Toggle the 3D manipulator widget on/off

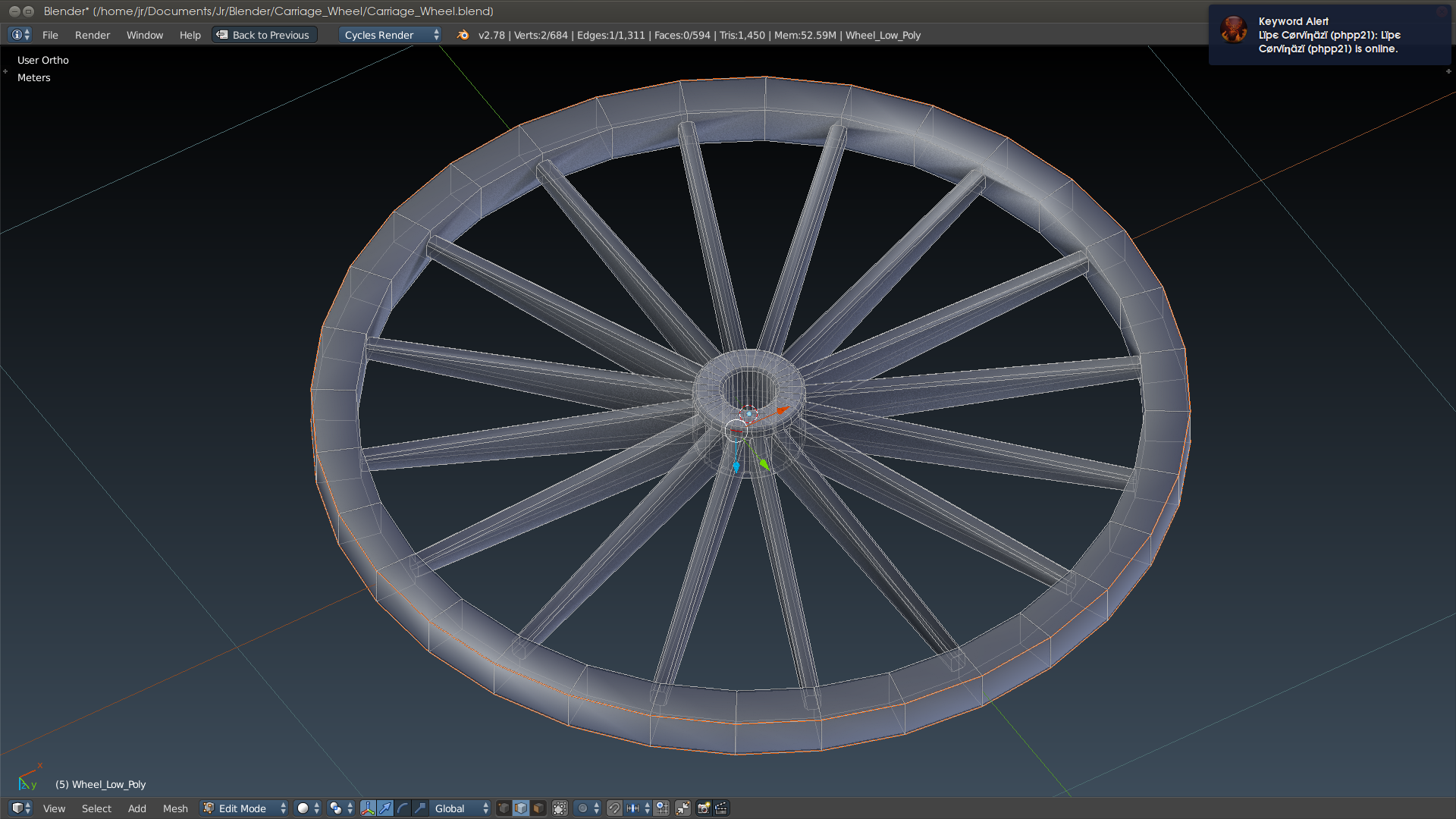(368, 808)
